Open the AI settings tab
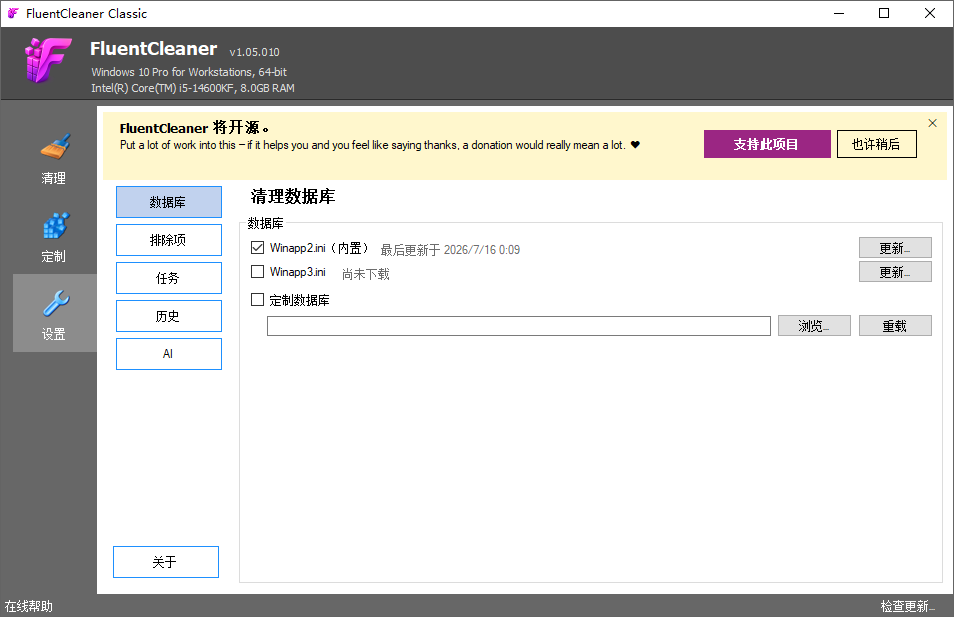Image resolution: width=954 pixels, height=617 pixels. pyautogui.click(x=169, y=354)
